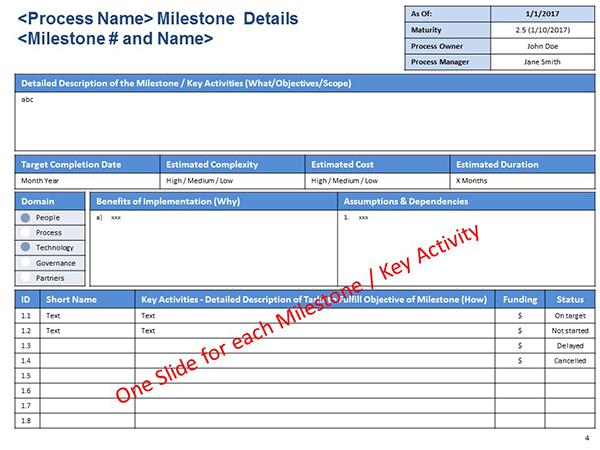Screen dimensions: 600x450
Task: Click the 'X Months' estimated duration cell
Action: 521,180
